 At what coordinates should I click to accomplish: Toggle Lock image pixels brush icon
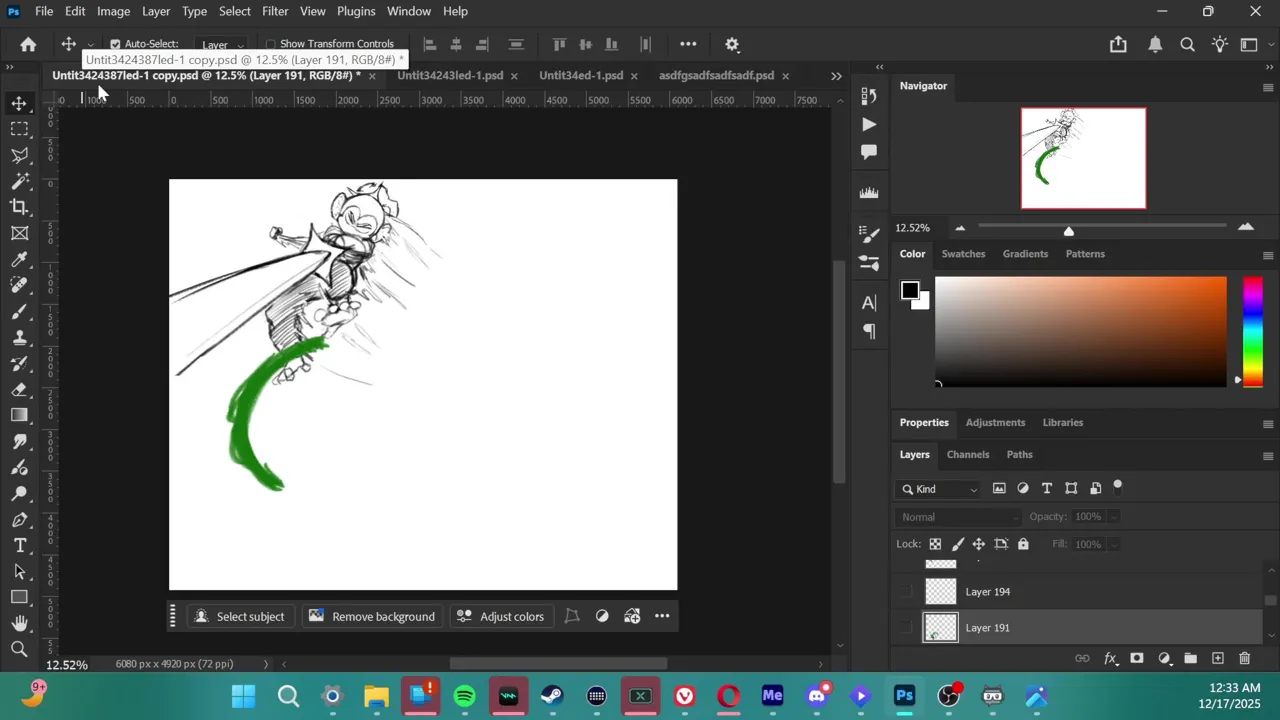(x=957, y=544)
